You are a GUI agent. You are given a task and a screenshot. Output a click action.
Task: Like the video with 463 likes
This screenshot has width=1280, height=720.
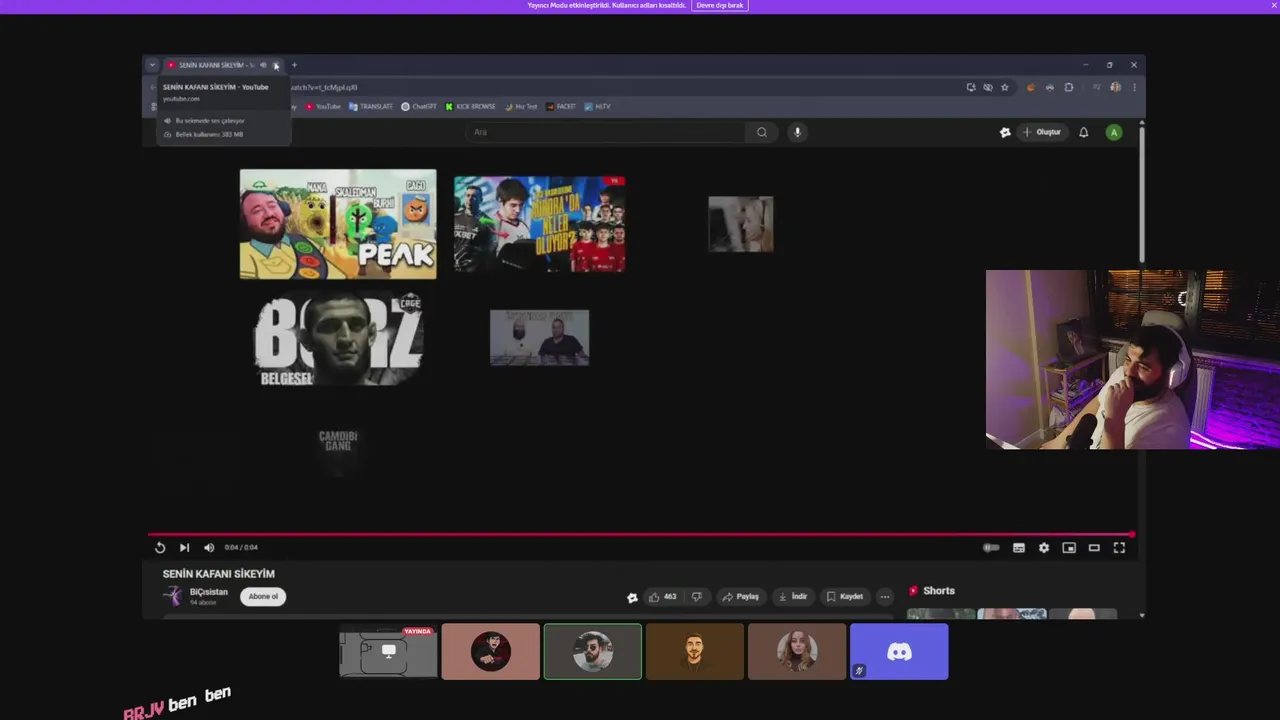coord(662,597)
